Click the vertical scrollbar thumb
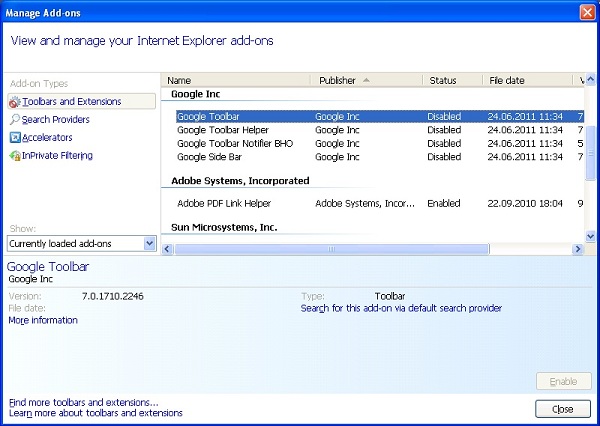 [590, 153]
